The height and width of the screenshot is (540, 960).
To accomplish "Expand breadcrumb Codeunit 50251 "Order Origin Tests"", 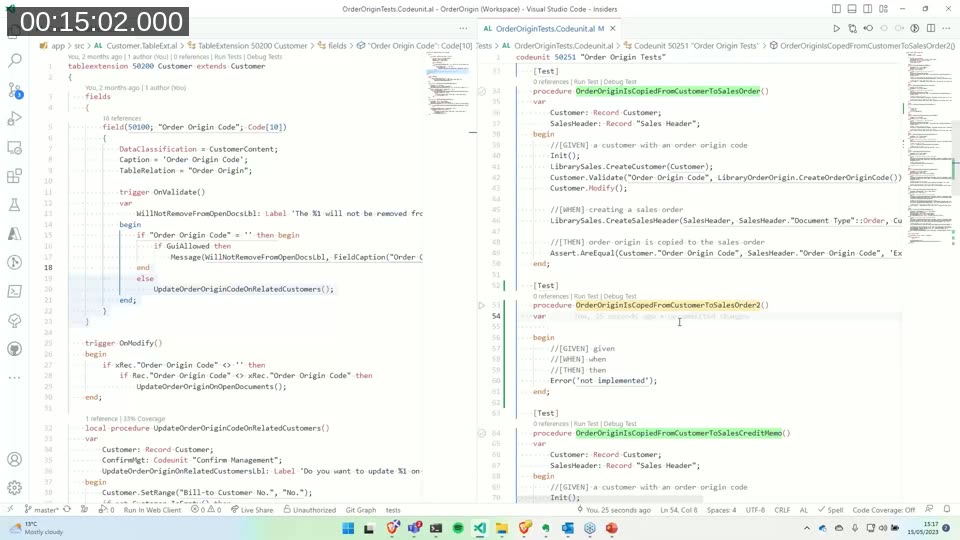I will click(696, 45).
